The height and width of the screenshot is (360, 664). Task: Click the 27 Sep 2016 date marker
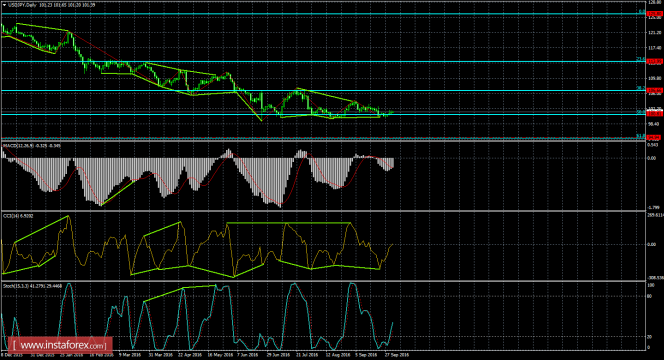coord(397,355)
